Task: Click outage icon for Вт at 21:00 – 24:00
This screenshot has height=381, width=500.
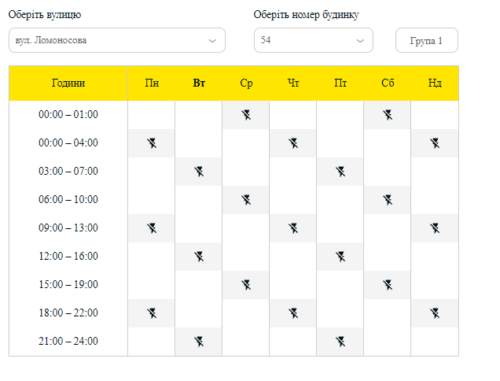Action: pos(199,342)
